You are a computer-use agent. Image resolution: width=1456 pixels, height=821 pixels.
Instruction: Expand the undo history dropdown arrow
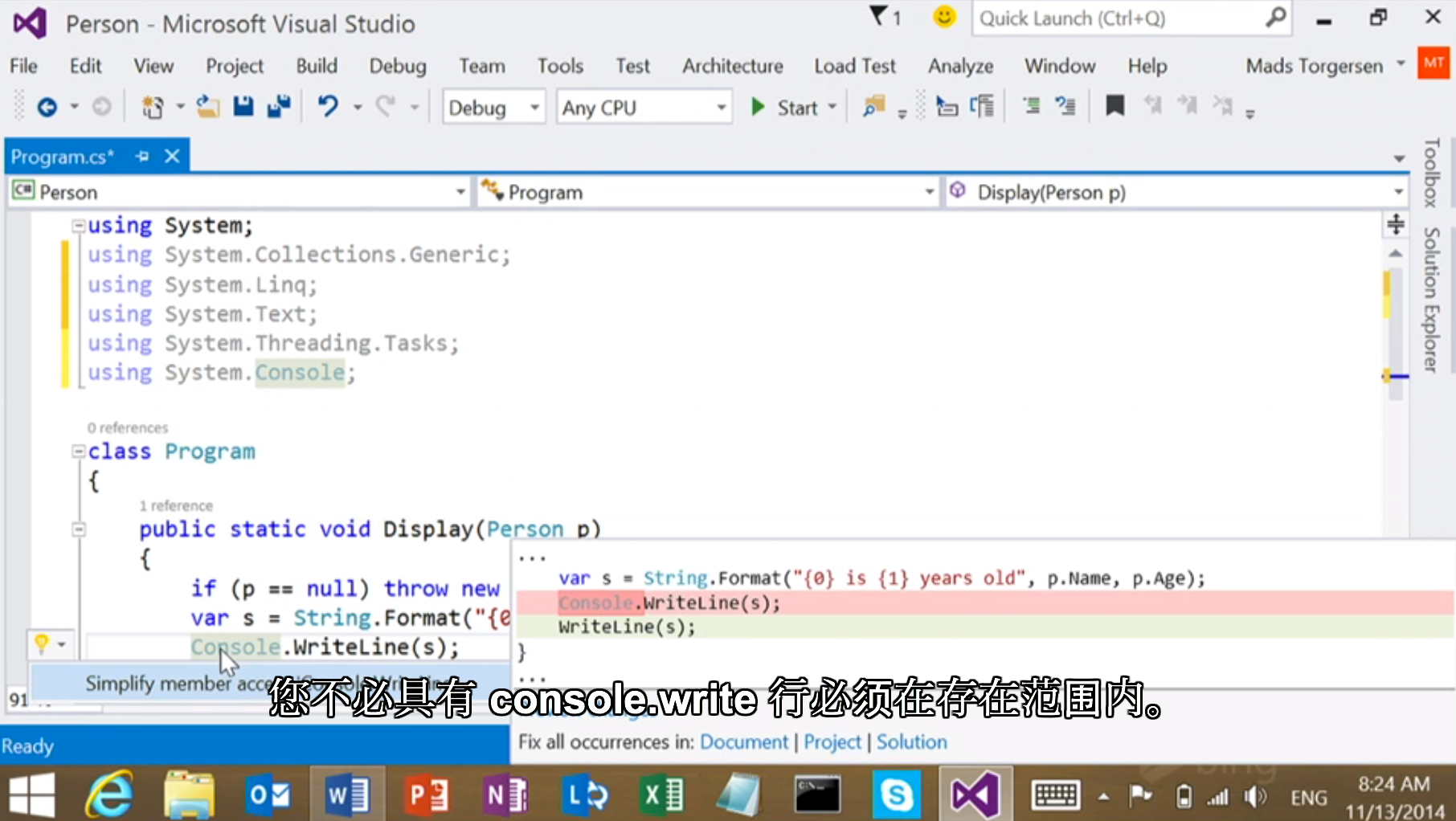pyautogui.click(x=358, y=107)
